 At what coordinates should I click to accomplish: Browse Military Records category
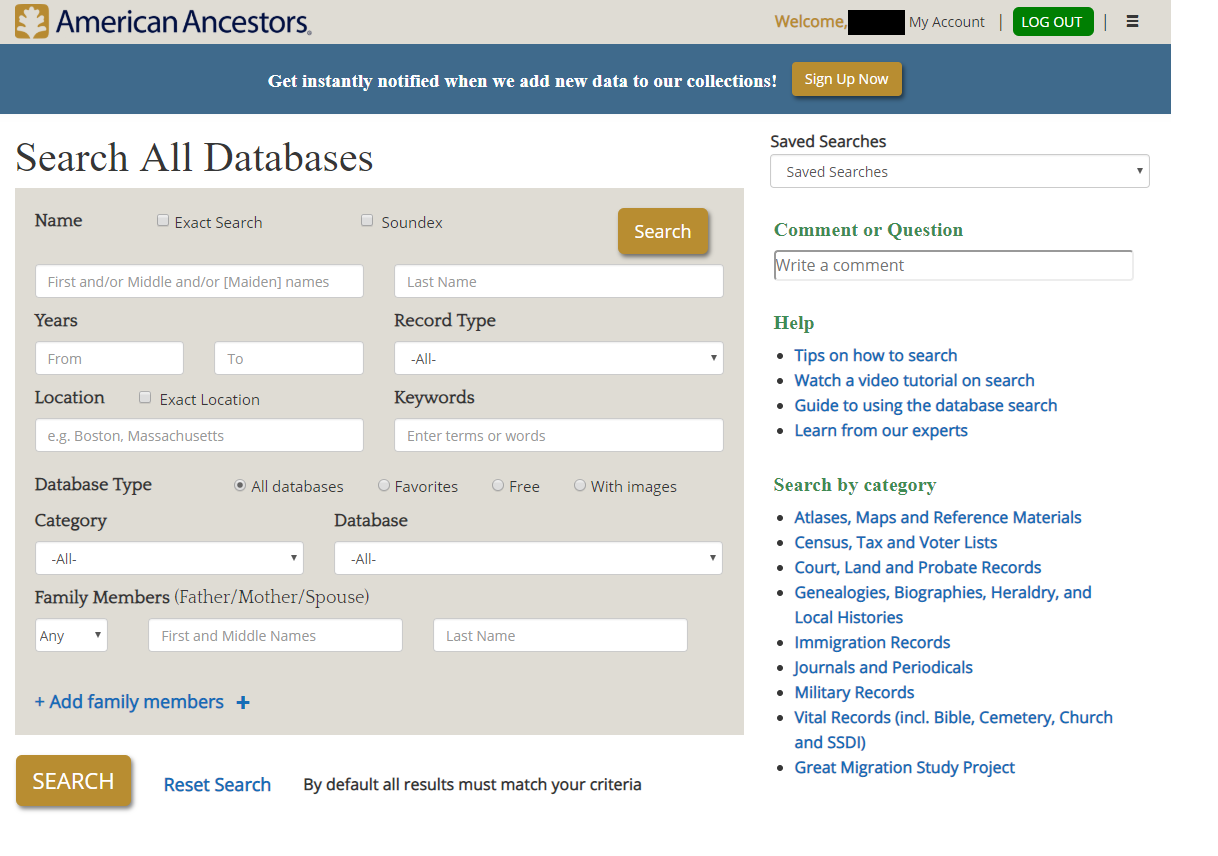pos(854,692)
